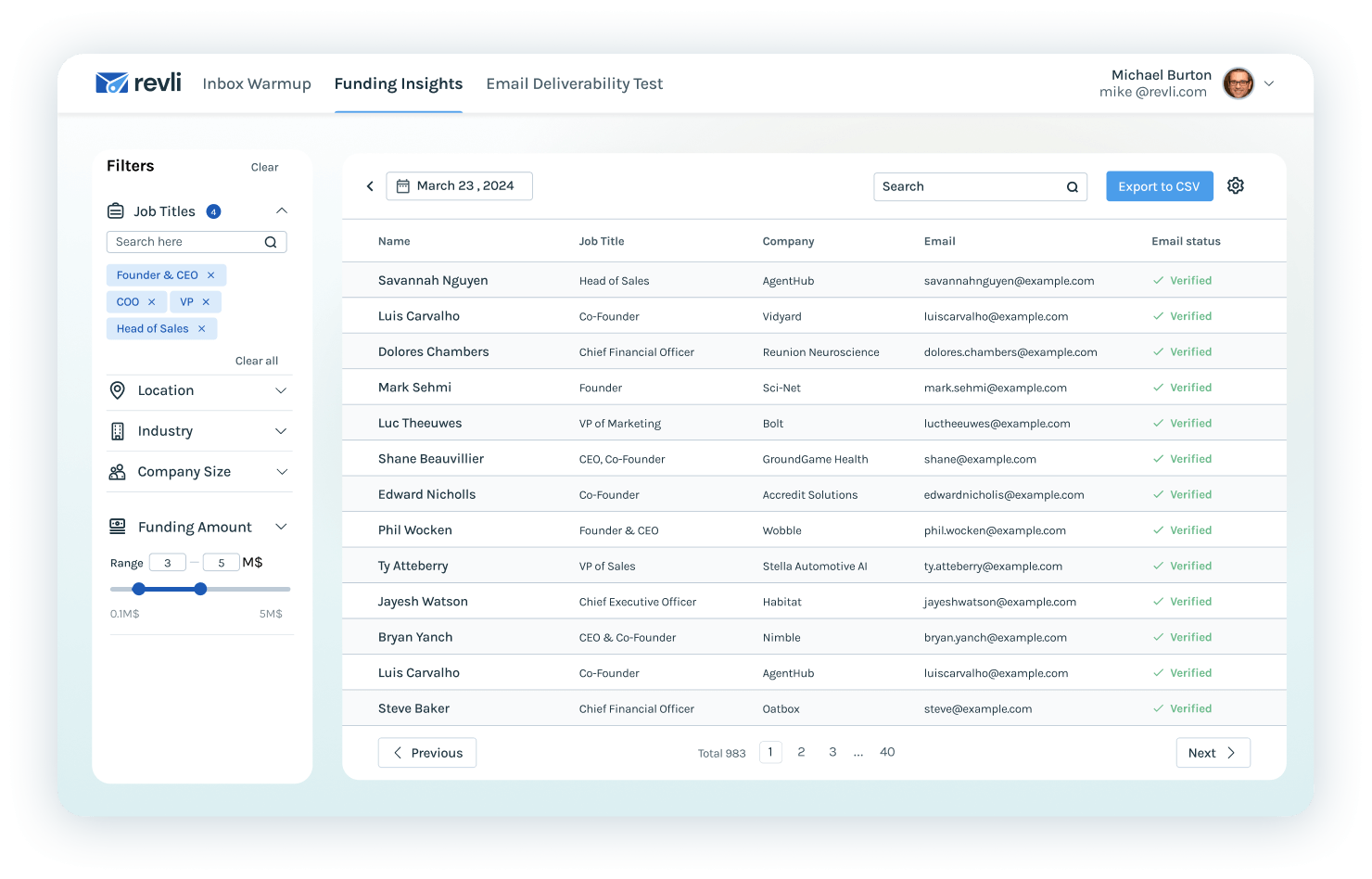The height and width of the screenshot is (879, 1372).
Task: Click the magnifier icon in the table search
Action: (1073, 187)
